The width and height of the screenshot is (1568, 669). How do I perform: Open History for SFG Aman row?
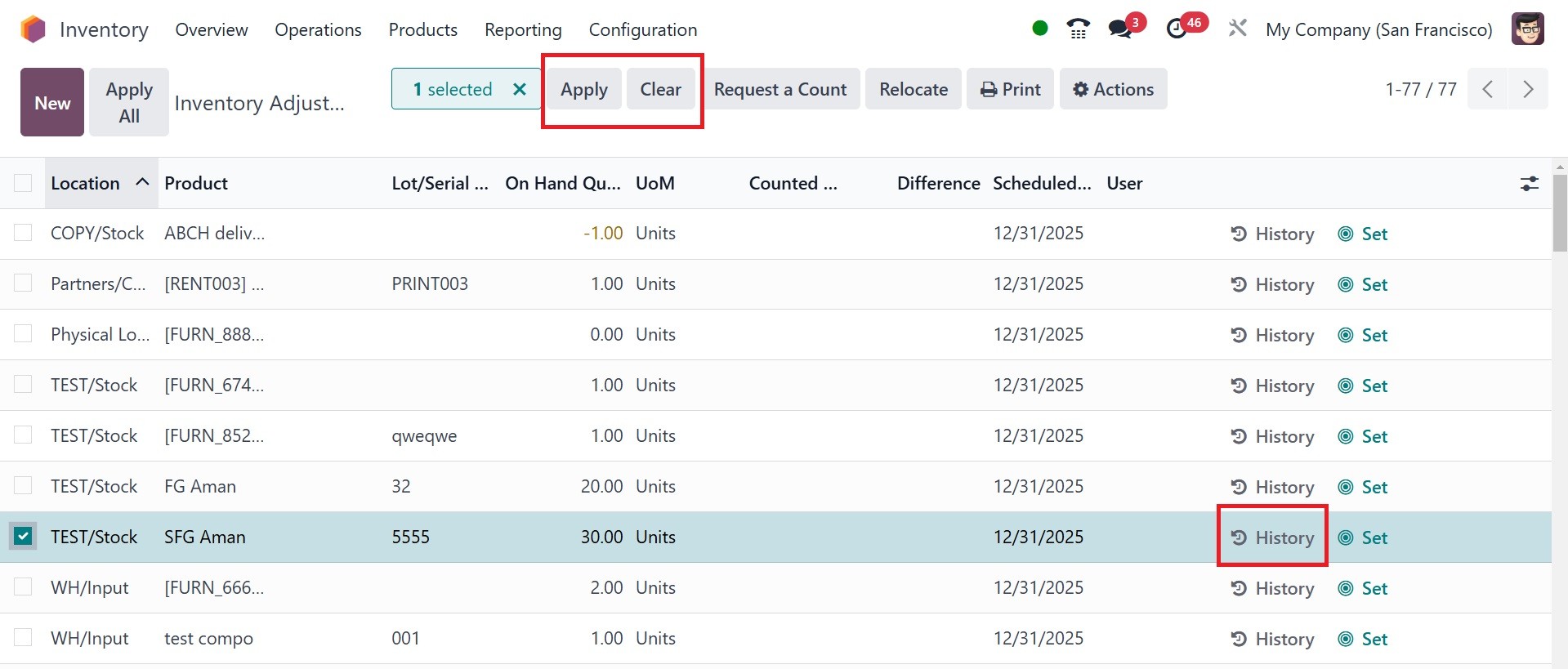pyautogui.click(x=1272, y=537)
